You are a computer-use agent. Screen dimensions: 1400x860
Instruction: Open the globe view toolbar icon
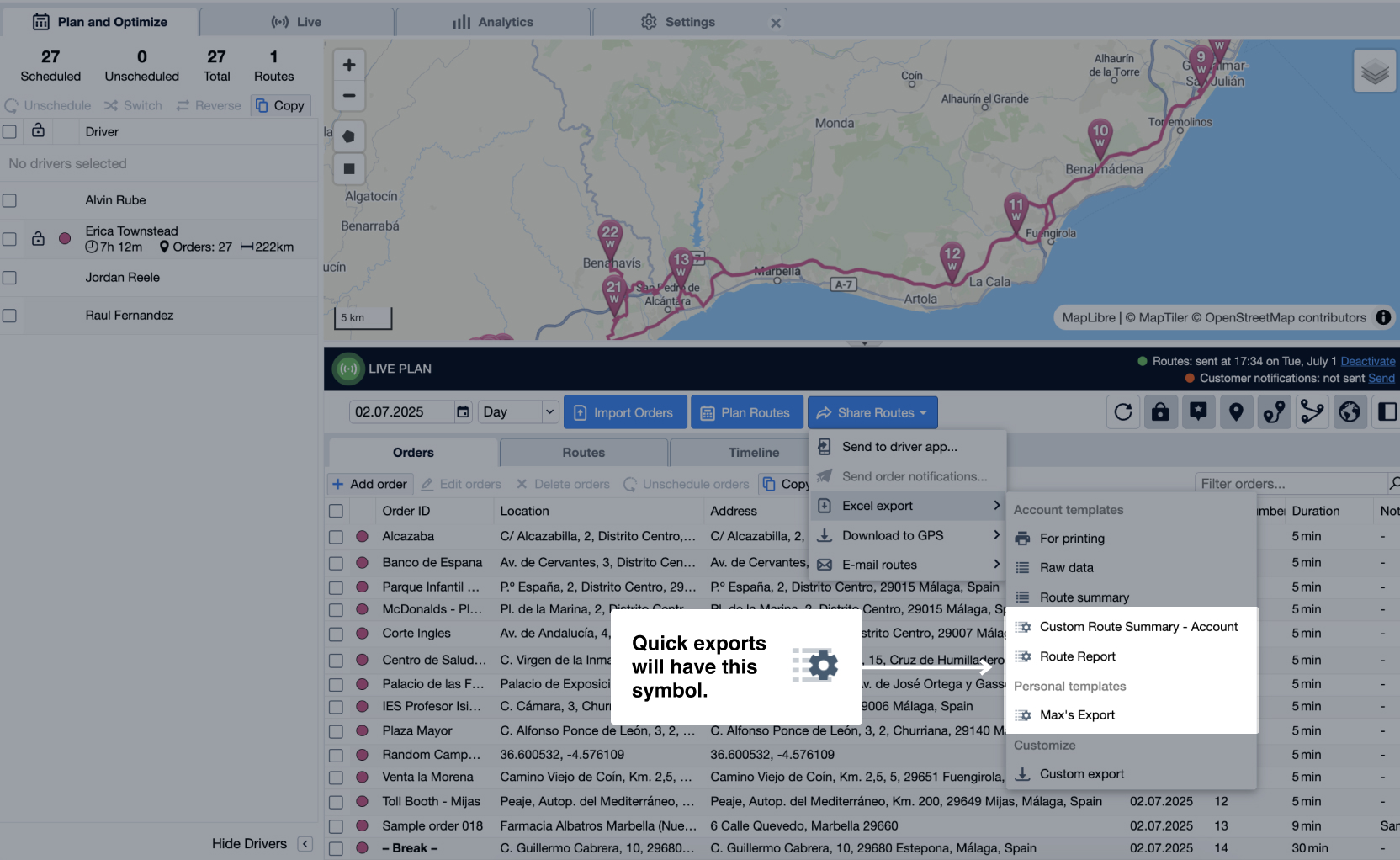pyautogui.click(x=1350, y=411)
